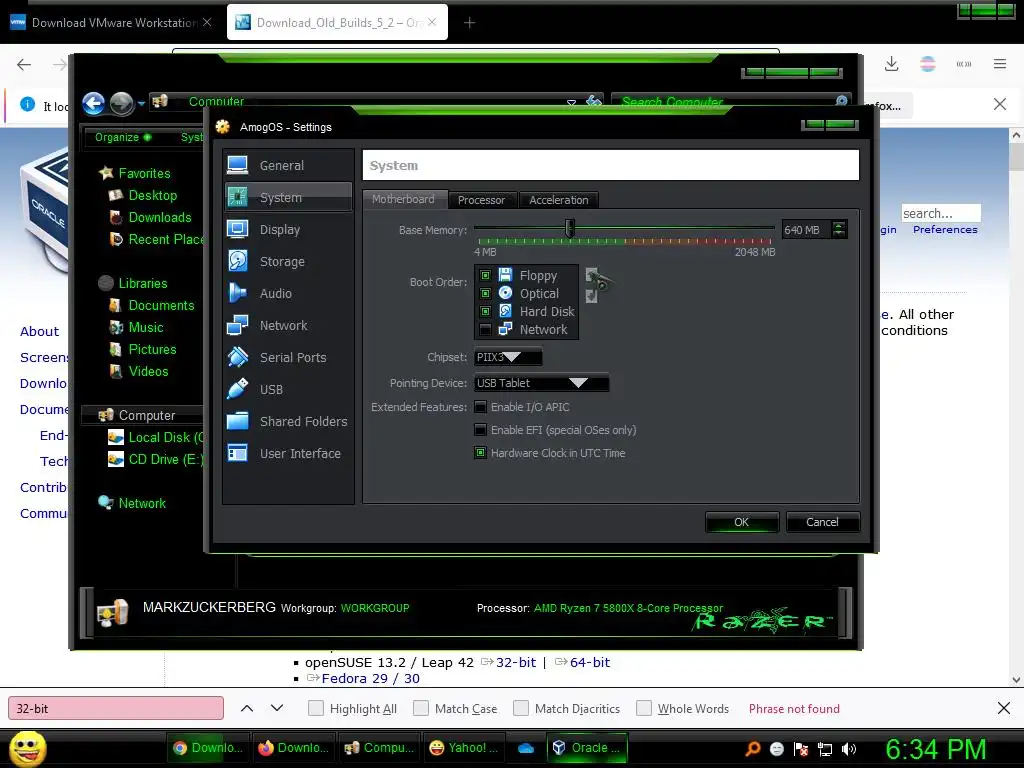Toggle Highlight All in find bar
Image resolution: width=1024 pixels, height=768 pixels.
315,708
